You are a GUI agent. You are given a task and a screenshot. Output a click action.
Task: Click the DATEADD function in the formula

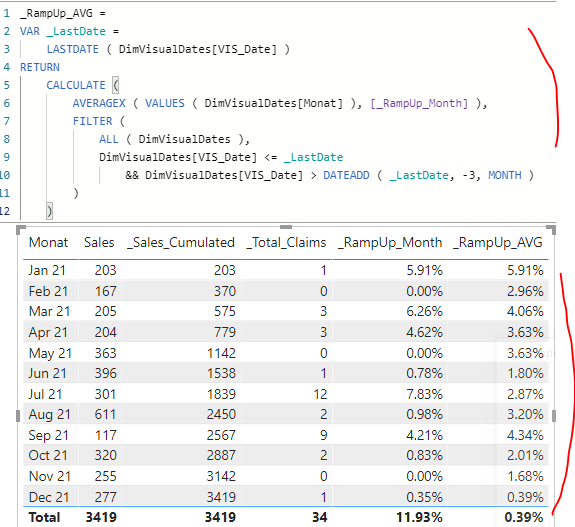pos(346,175)
